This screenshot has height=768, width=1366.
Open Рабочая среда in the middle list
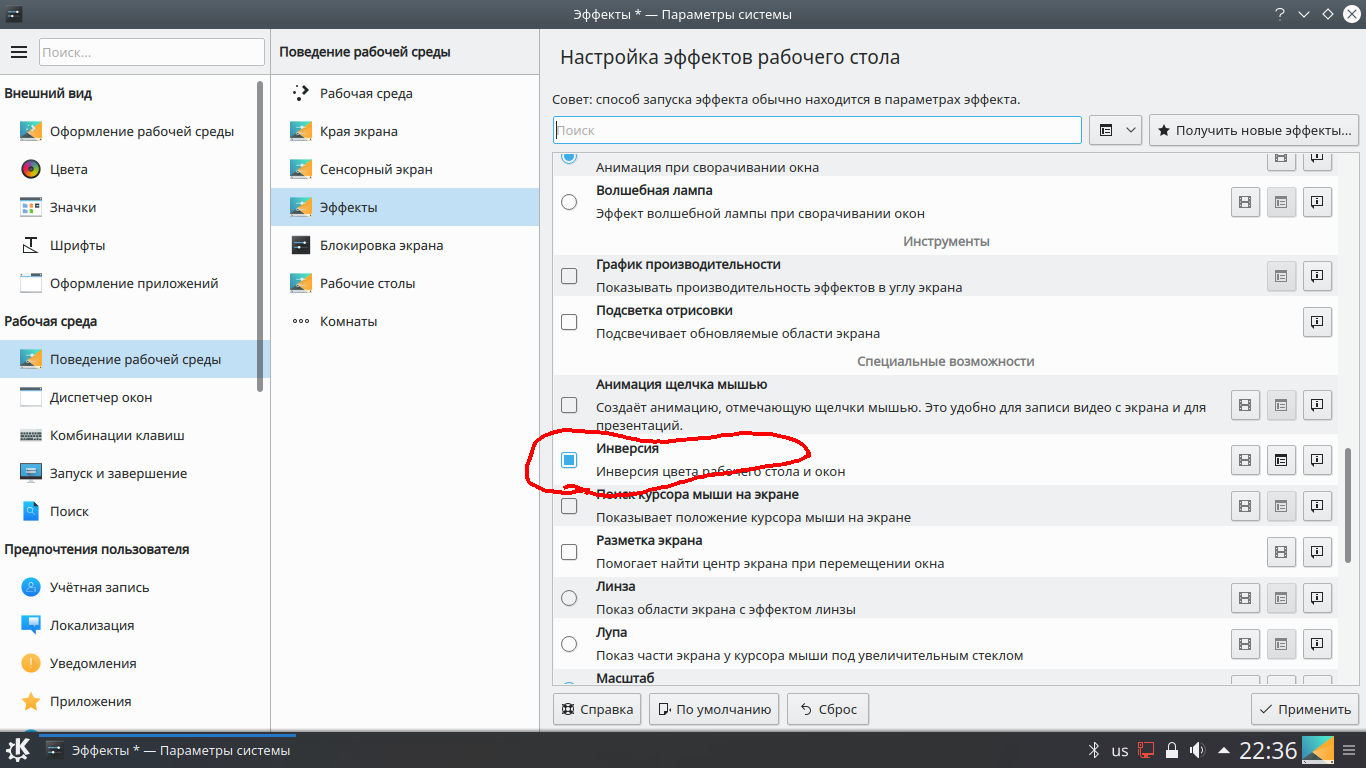point(405,93)
